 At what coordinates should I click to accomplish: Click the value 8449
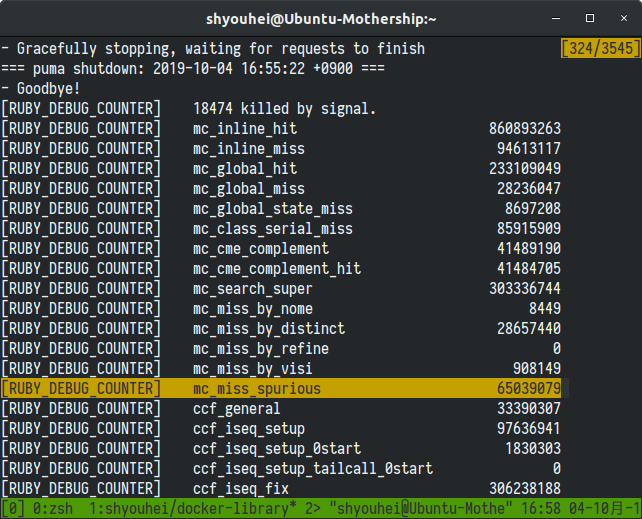[545, 309]
